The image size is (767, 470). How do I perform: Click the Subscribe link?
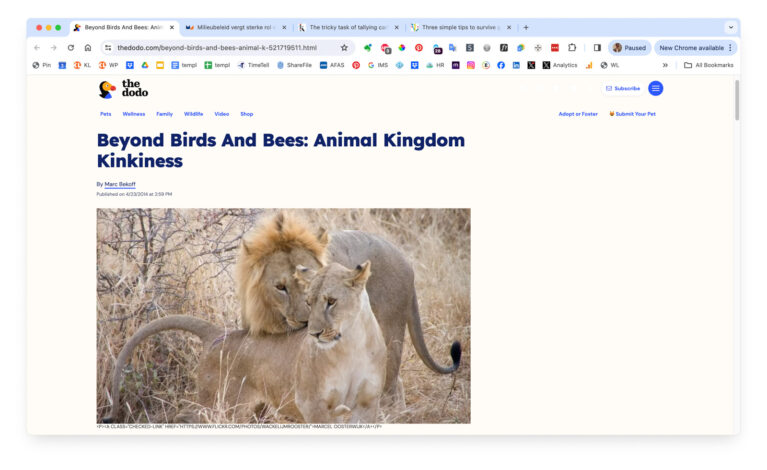[623, 88]
